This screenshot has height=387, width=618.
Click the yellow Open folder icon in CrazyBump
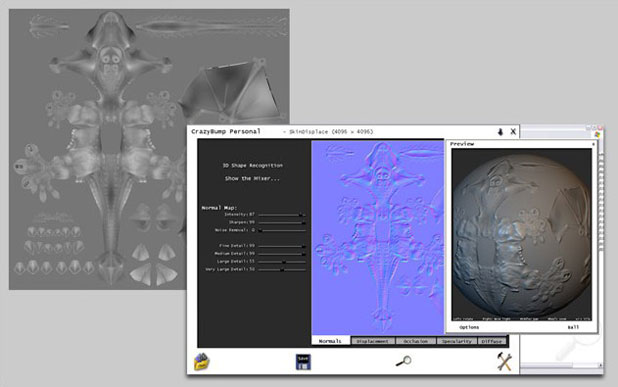[x=202, y=362]
